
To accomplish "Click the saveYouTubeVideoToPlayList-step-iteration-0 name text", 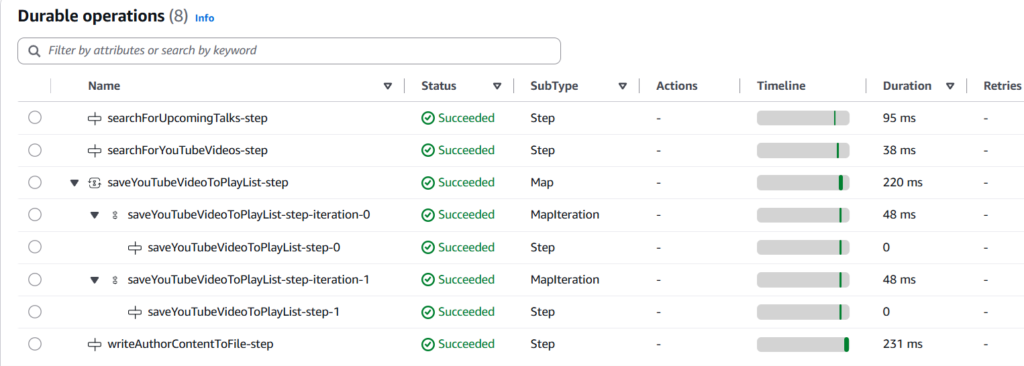I will (x=249, y=215).
